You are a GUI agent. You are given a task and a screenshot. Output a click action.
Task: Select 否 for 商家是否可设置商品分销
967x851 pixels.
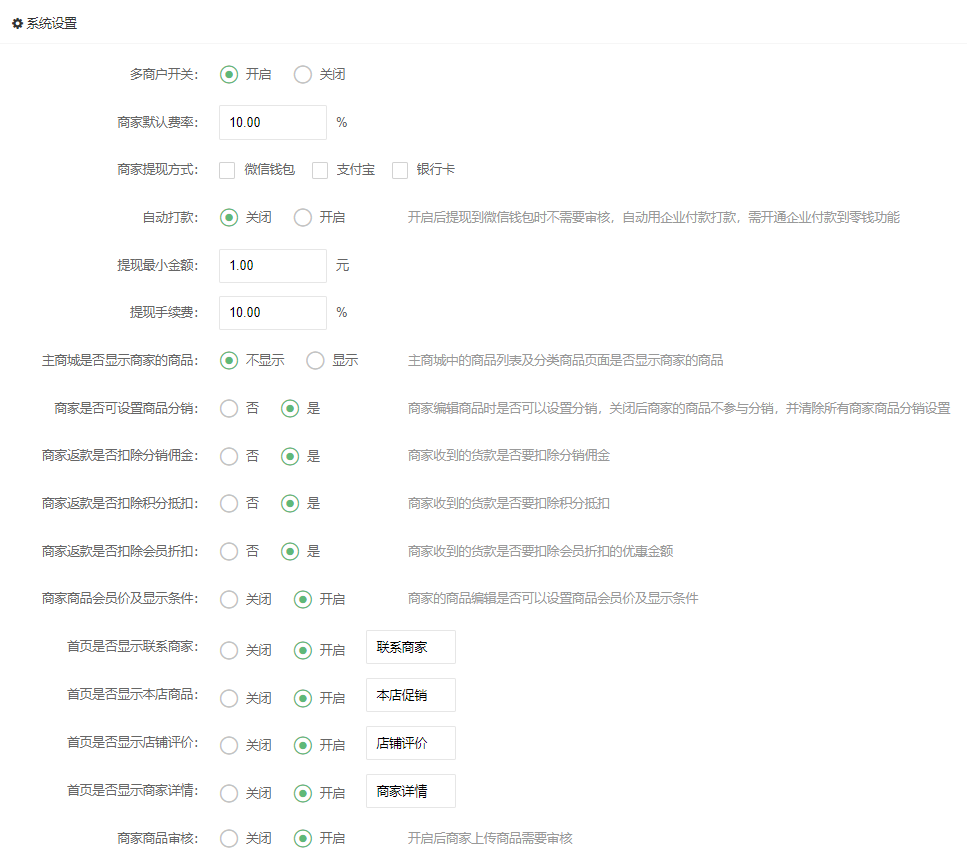pos(229,408)
